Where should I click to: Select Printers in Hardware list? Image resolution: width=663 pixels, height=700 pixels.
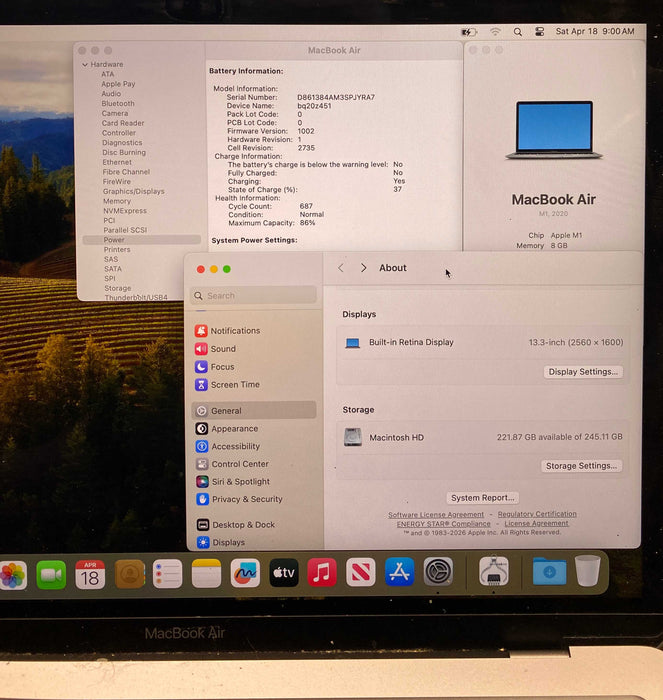tap(117, 250)
